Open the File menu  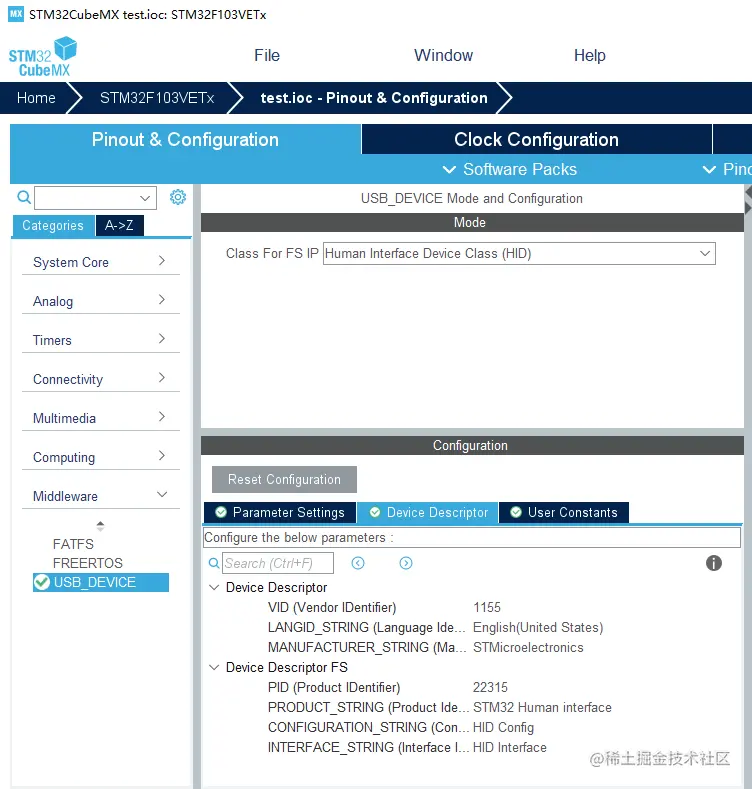point(267,55)
